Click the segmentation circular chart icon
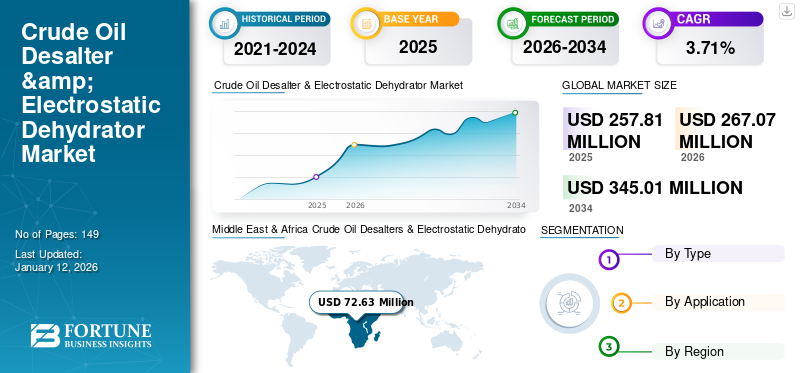 coord(570,304)
